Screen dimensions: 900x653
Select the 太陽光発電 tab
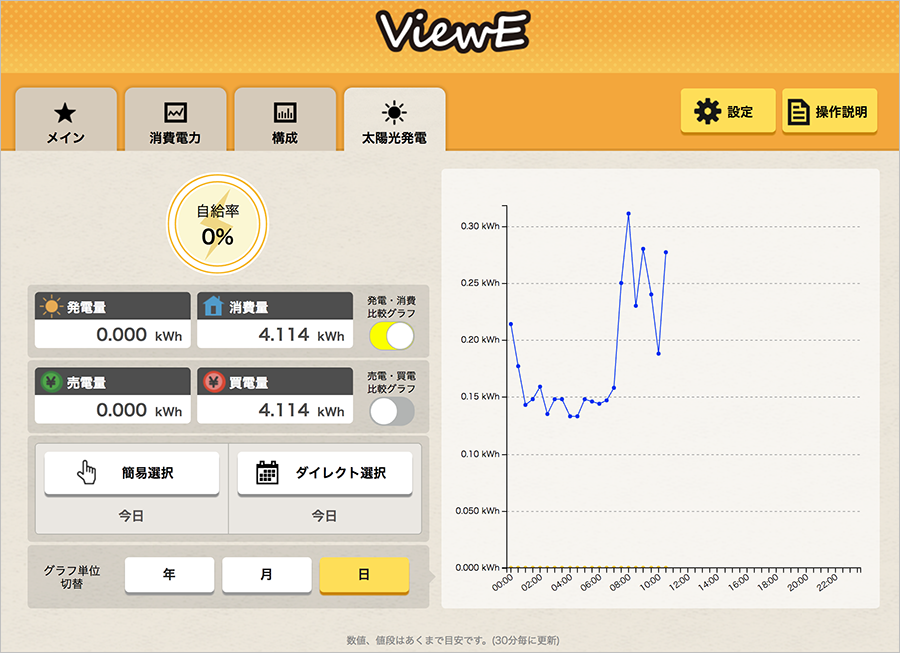click(x=394, y=119)
